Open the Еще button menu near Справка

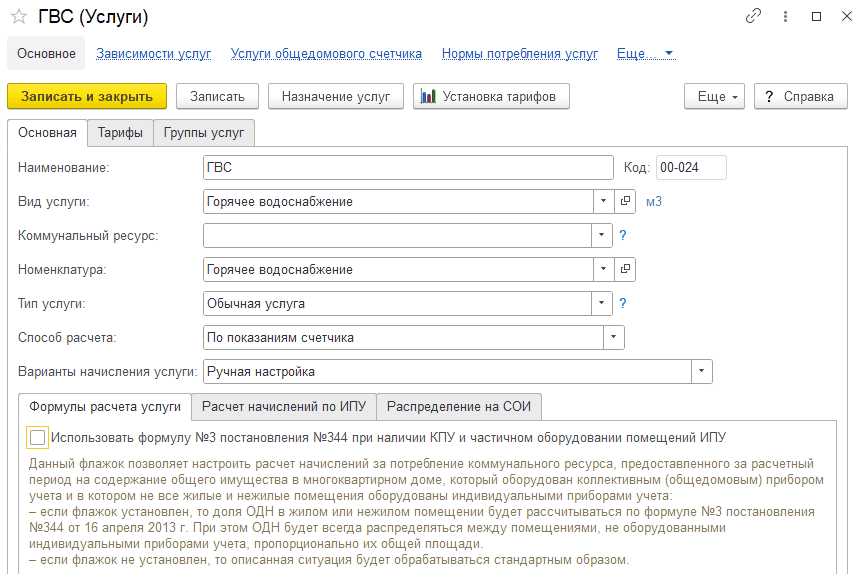pyautogui.click(x=714, y=96)
